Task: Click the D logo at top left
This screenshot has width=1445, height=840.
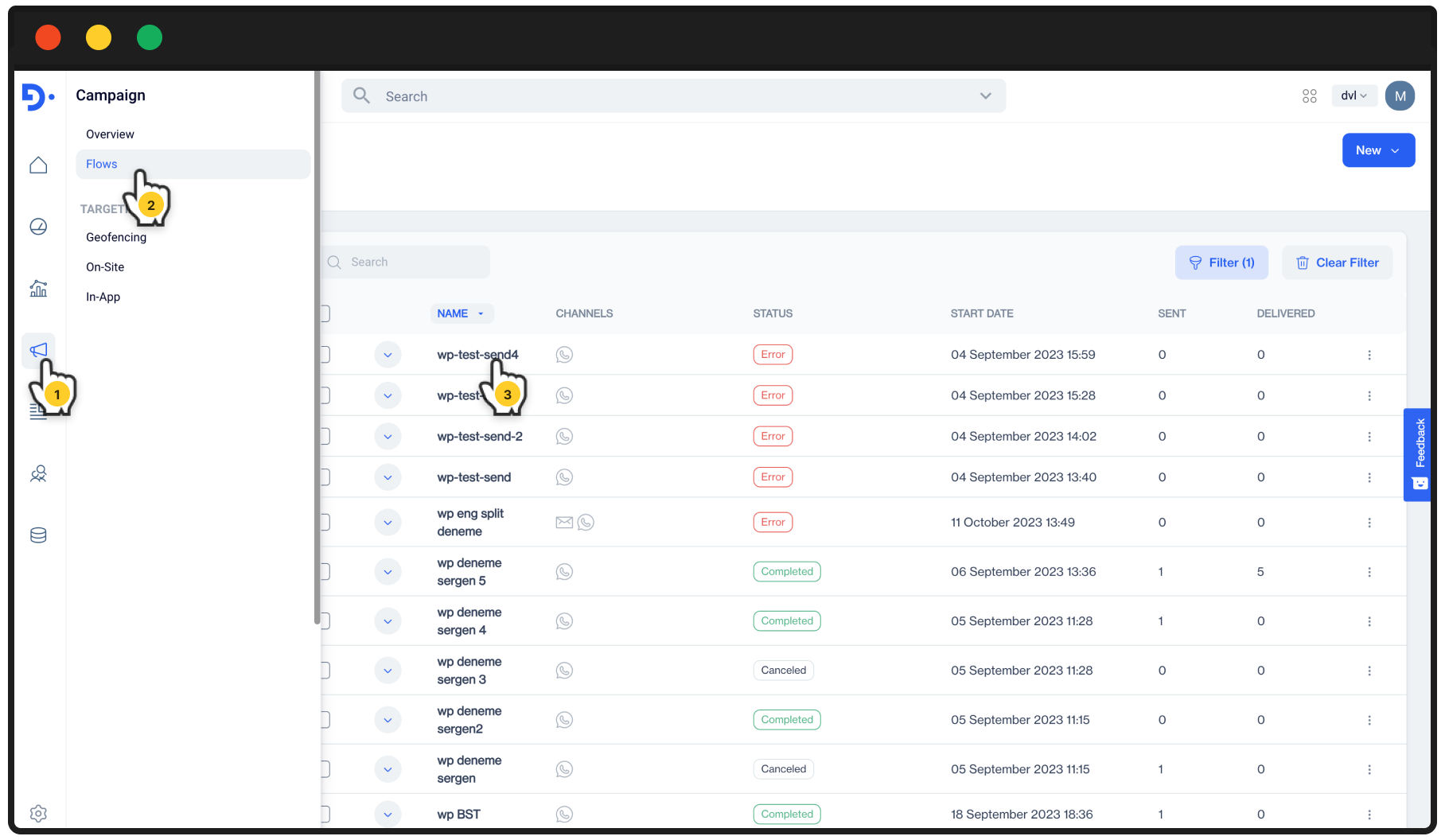Action: point(37,96)
